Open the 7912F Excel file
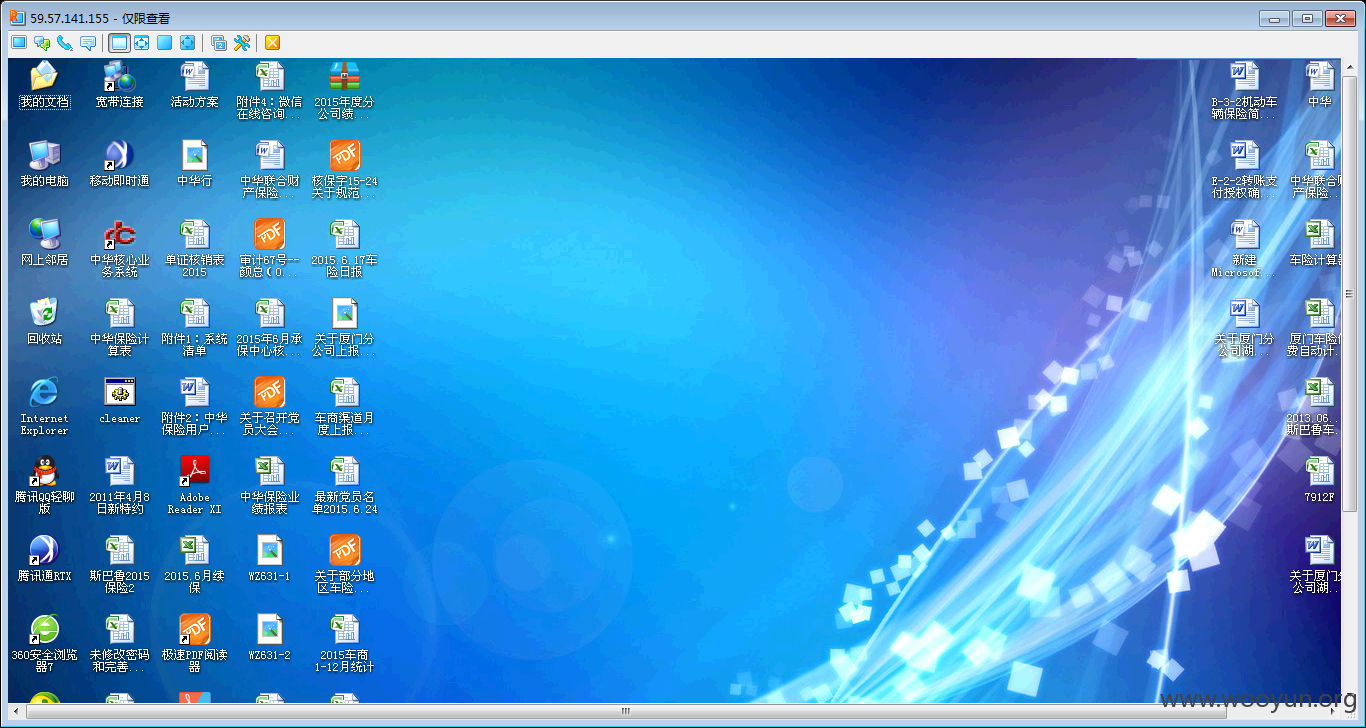The width and height of the screenshot is (1366, 728). 1319,480
